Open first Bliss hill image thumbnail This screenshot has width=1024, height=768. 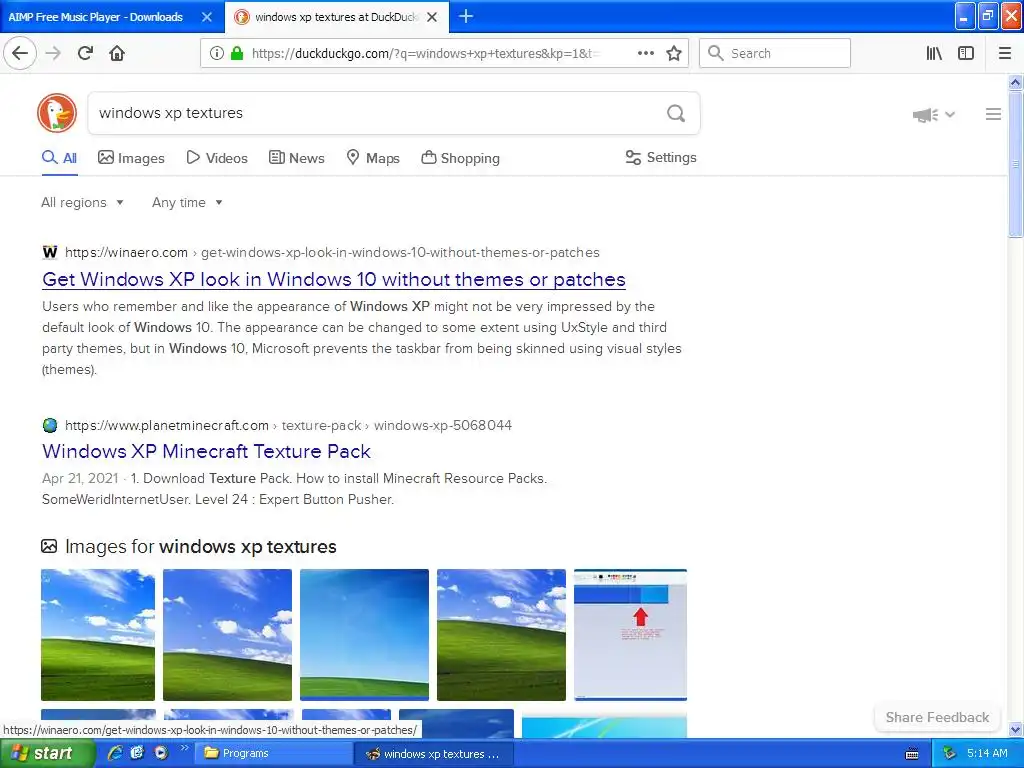pos(98,635)
